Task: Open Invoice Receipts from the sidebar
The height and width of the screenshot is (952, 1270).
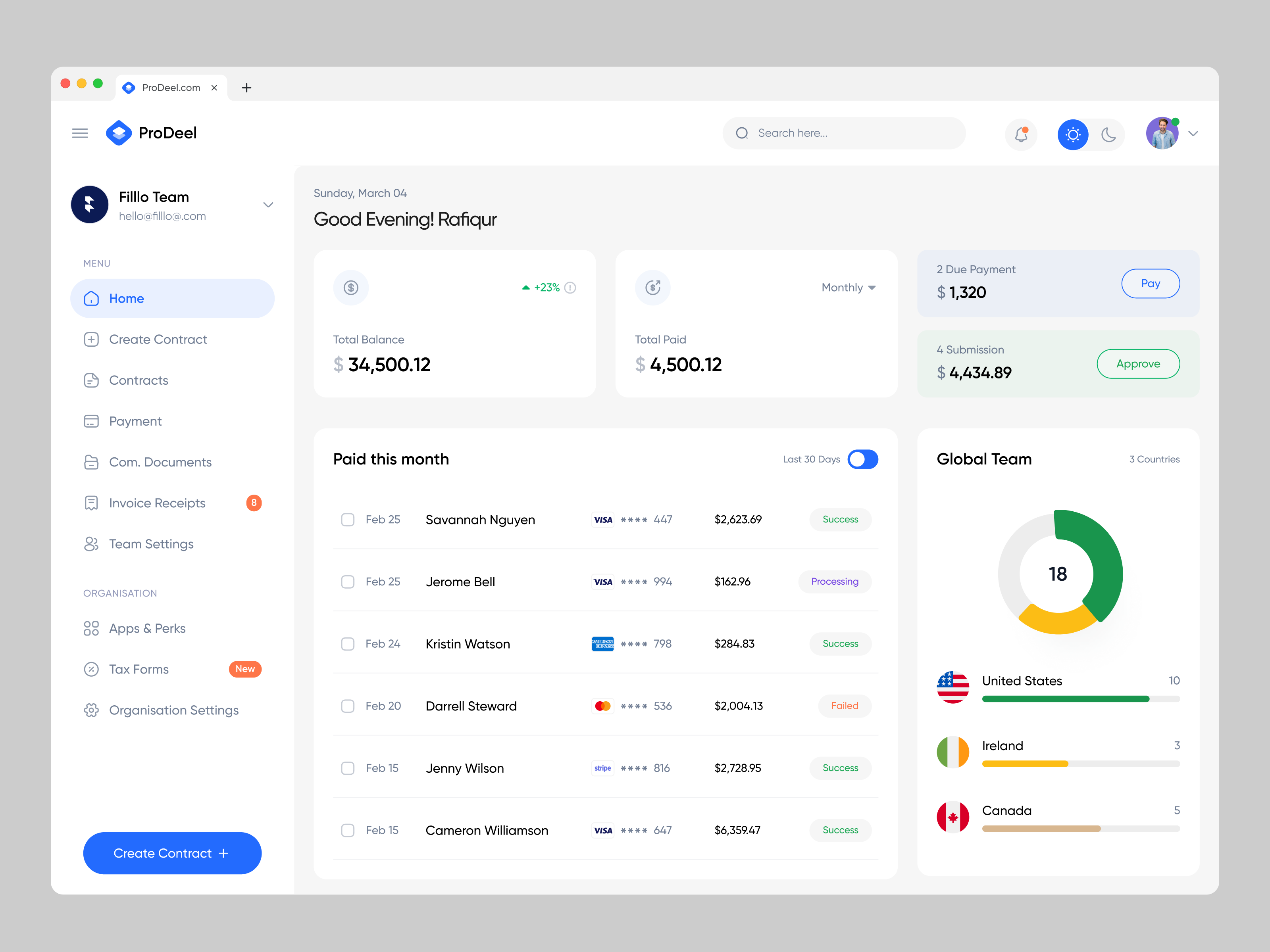Action: pos(157,503)
